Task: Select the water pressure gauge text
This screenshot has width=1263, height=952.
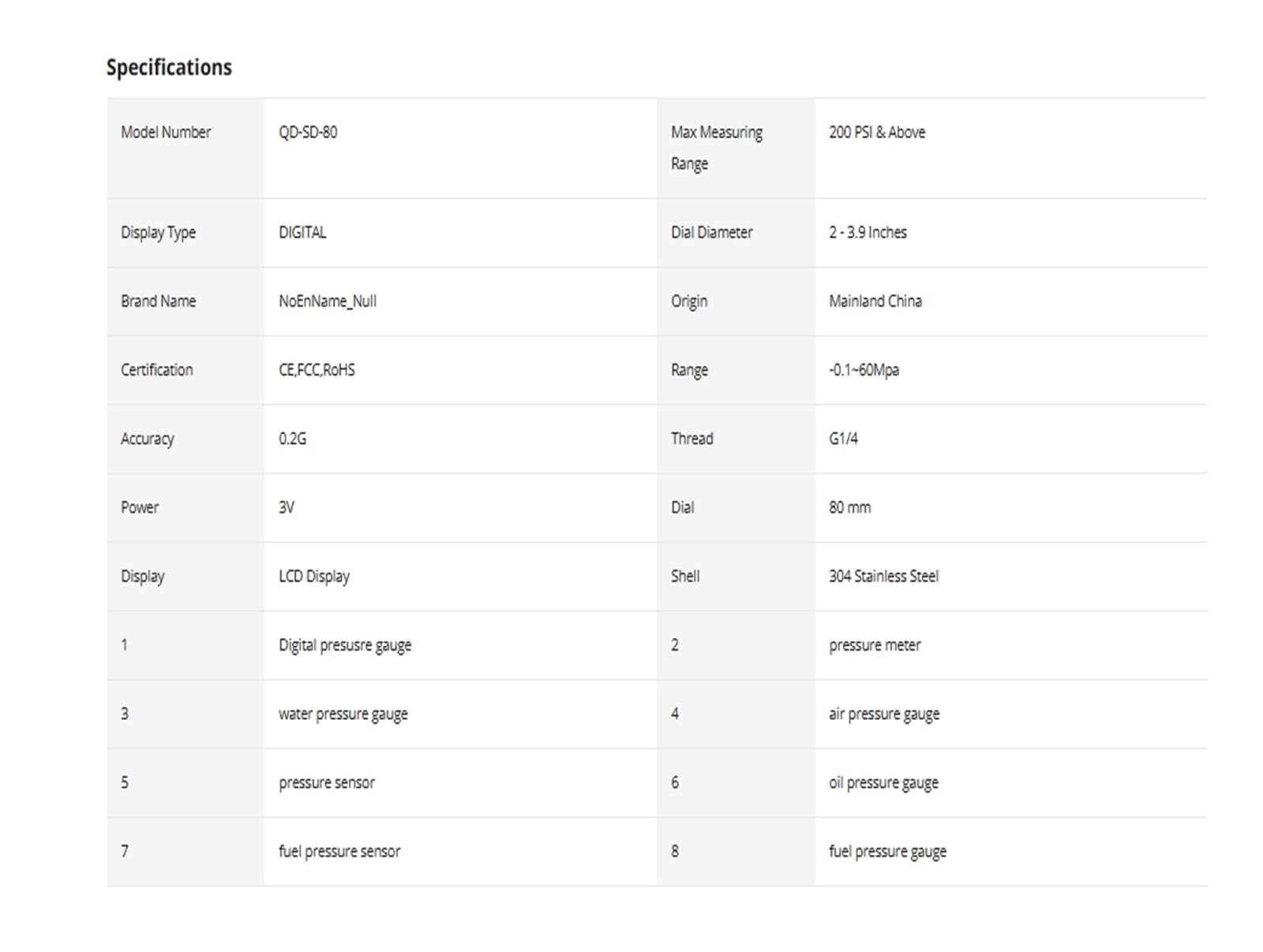Action: [x=343, y=714]
